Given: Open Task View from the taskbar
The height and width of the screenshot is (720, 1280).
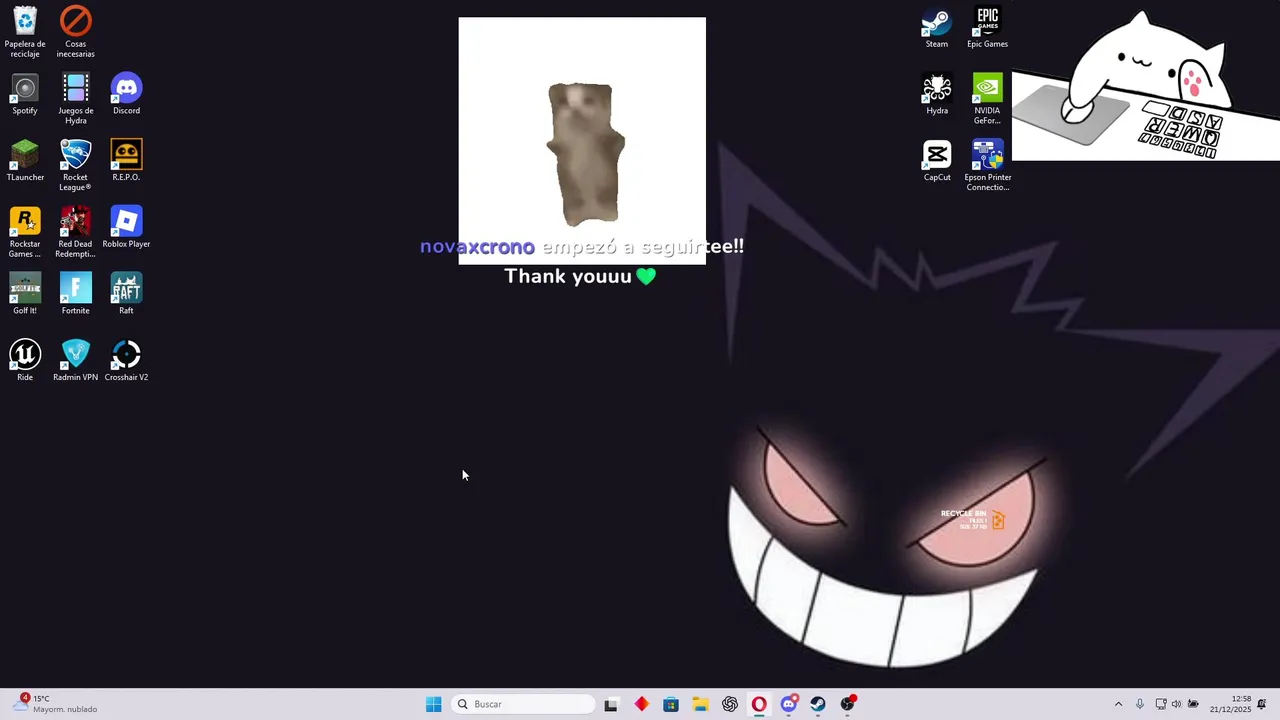Looking at the screenshot, I should [611, 704].
